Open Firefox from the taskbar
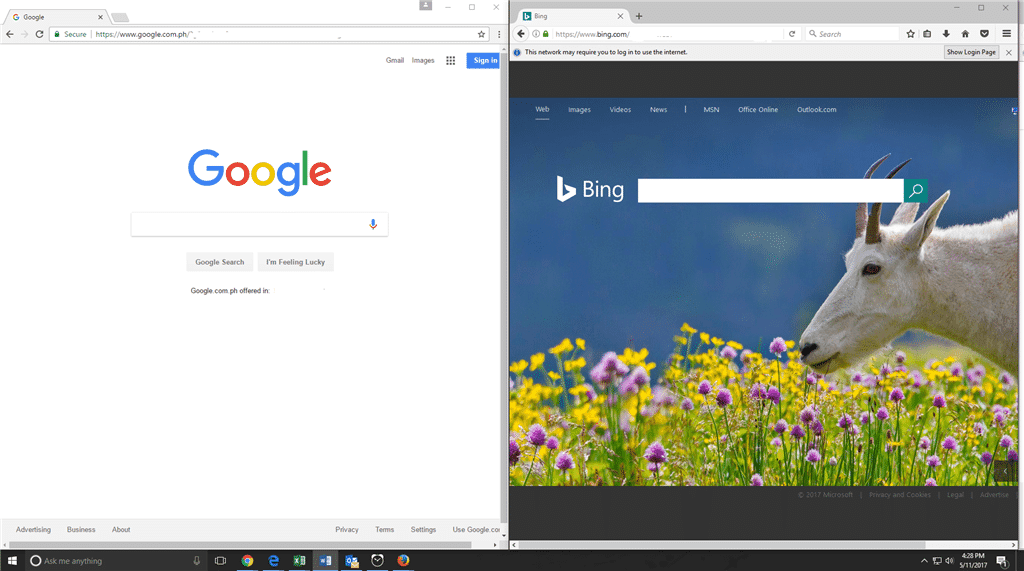 pos(403,561)
